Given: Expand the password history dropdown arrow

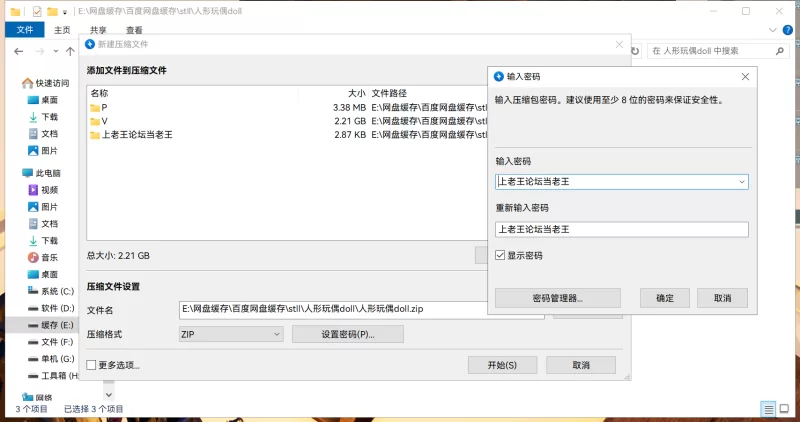Looking at the screenshot, I should coord(742,182).
